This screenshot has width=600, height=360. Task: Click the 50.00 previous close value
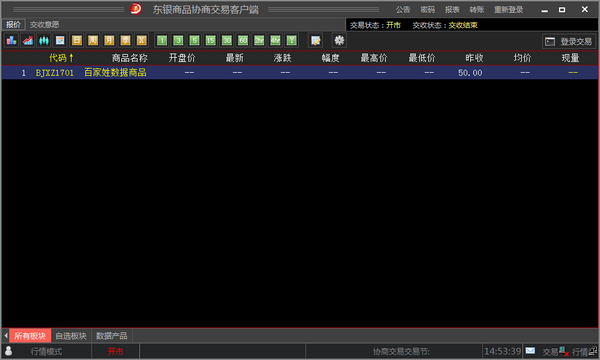click(x=470, y=73)
